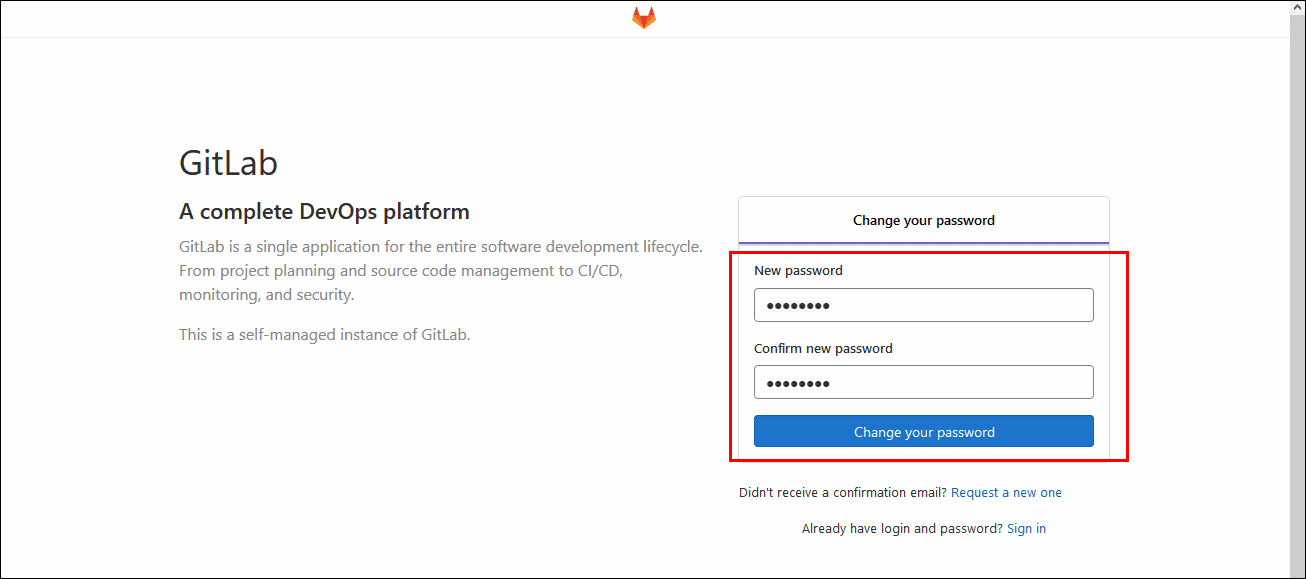Follow the Sign in link
Image resolution: width=1306 pixels, height=579 pixels.
click(x=1026, y=529)
